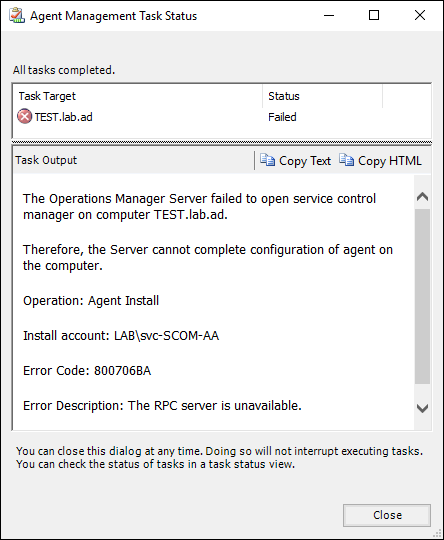
Task: Click the Task Output vertical scrollbar thumb
Action: [x=422, y=296]
